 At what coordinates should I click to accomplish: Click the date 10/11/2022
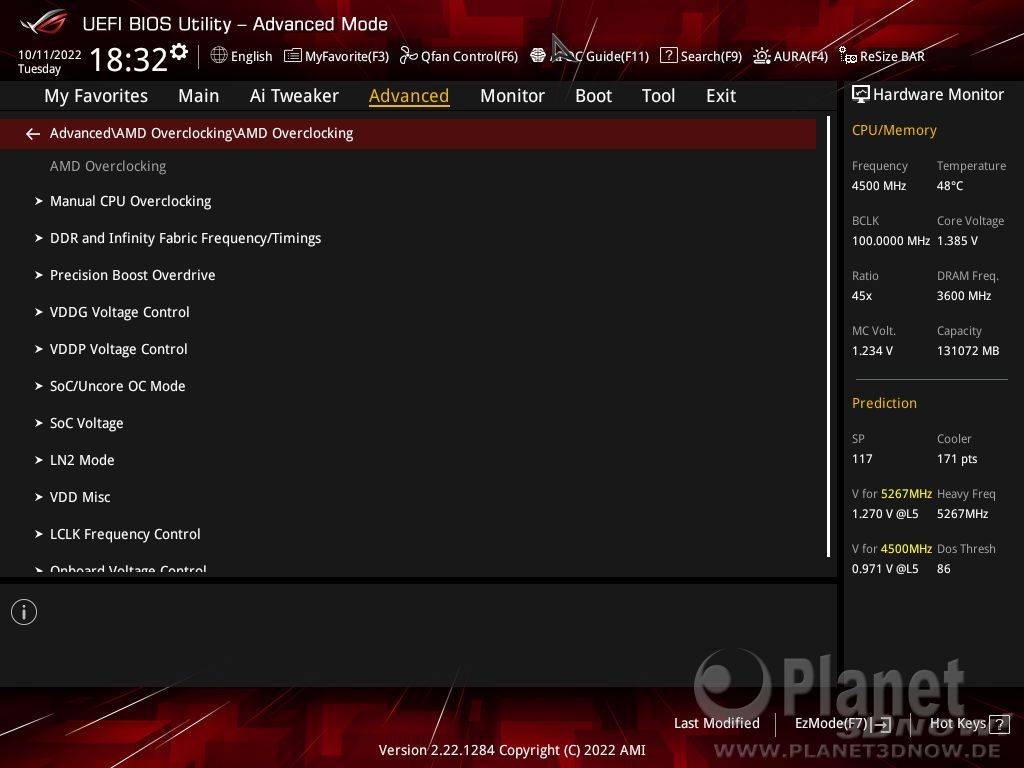click(x=50, y=55)
